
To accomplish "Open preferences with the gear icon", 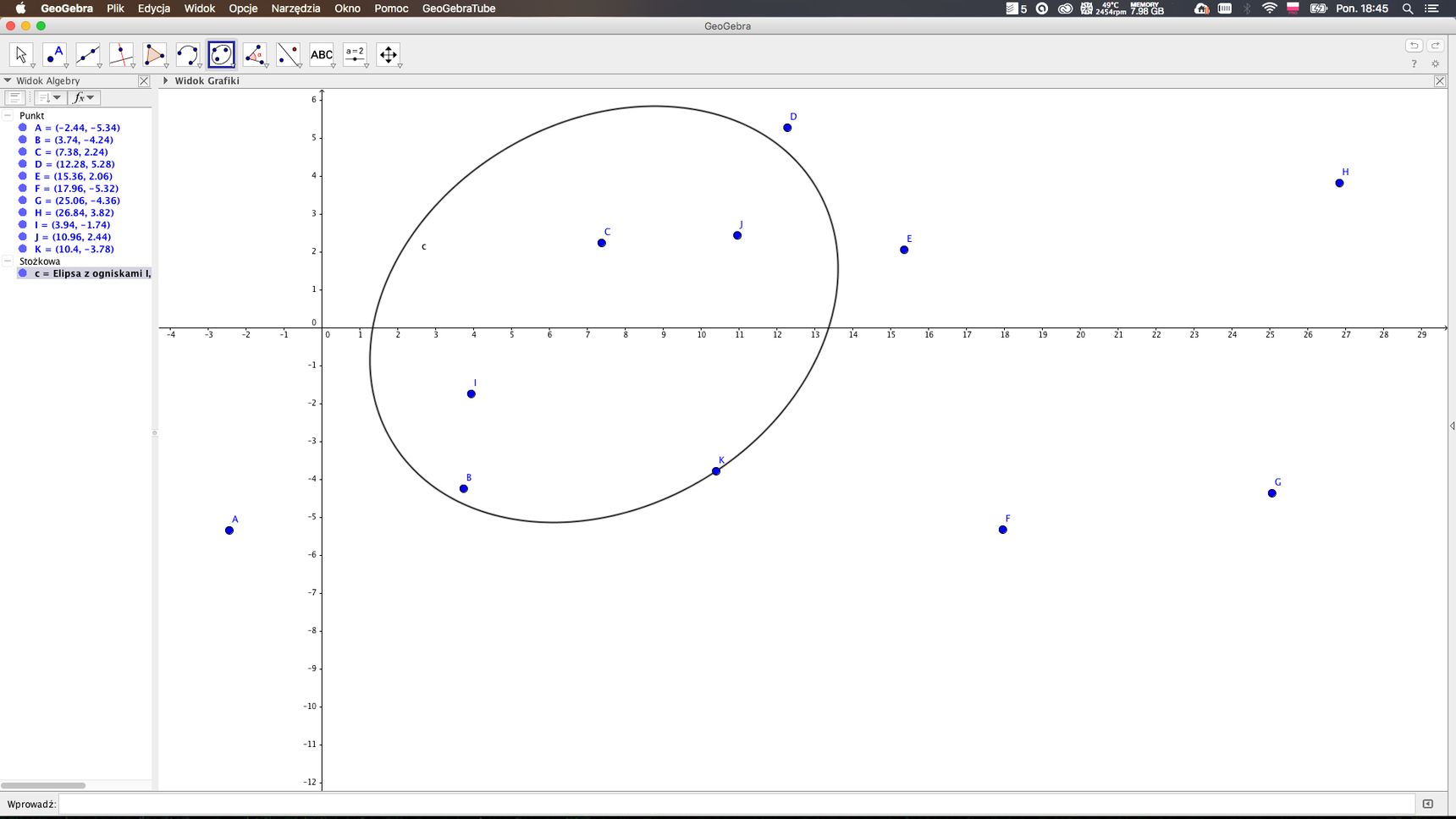I will click(x=1435, y=64).
